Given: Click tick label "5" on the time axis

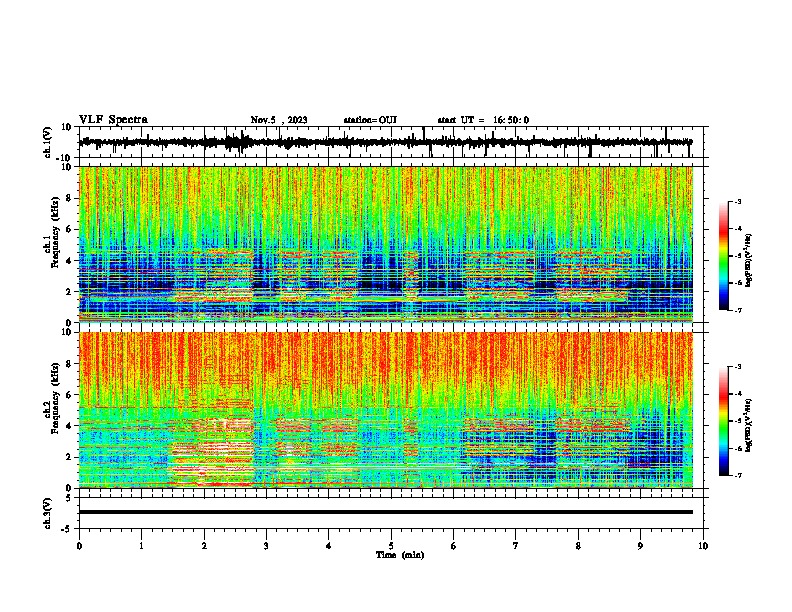Looking at the screenshot, I should tap(391, 546).
